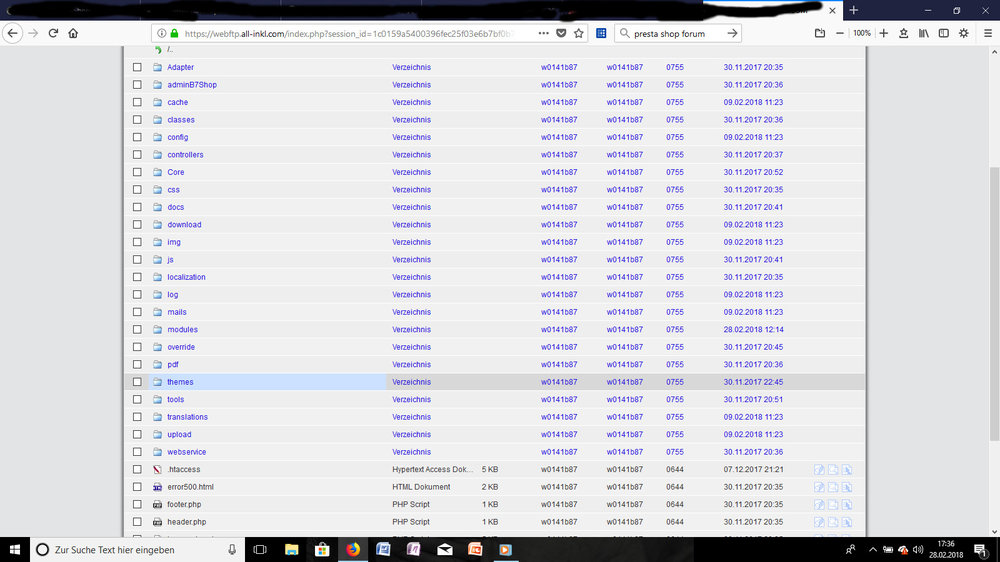Click the 100% zoom level indicator
This screenshot has width=1000, height=562.
[862, 33]
